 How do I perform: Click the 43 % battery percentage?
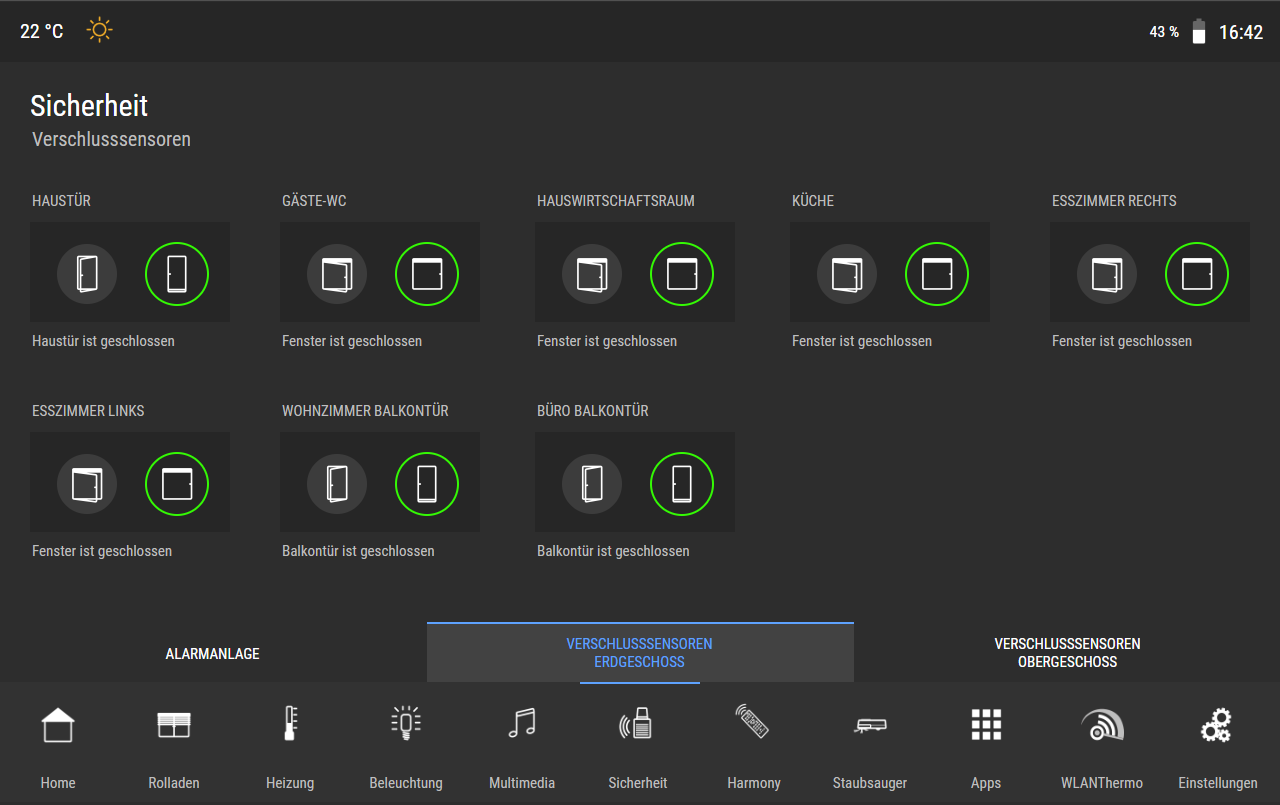point(1164,32)
